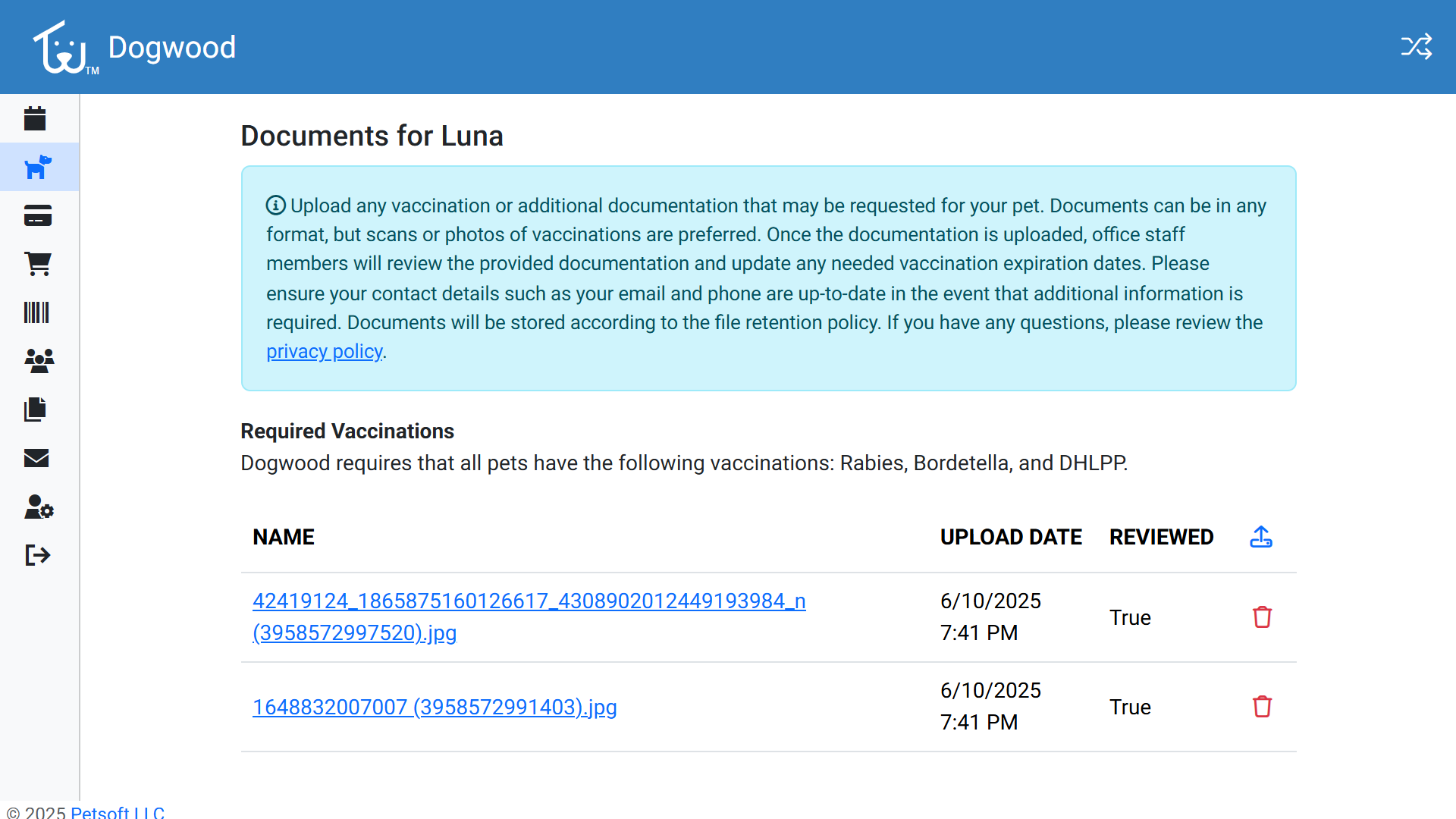Image resolution: width=1456 pixels, height=819 pixels.
Task: Click the Petsoft LLC footer link
Action: (118, 812)
